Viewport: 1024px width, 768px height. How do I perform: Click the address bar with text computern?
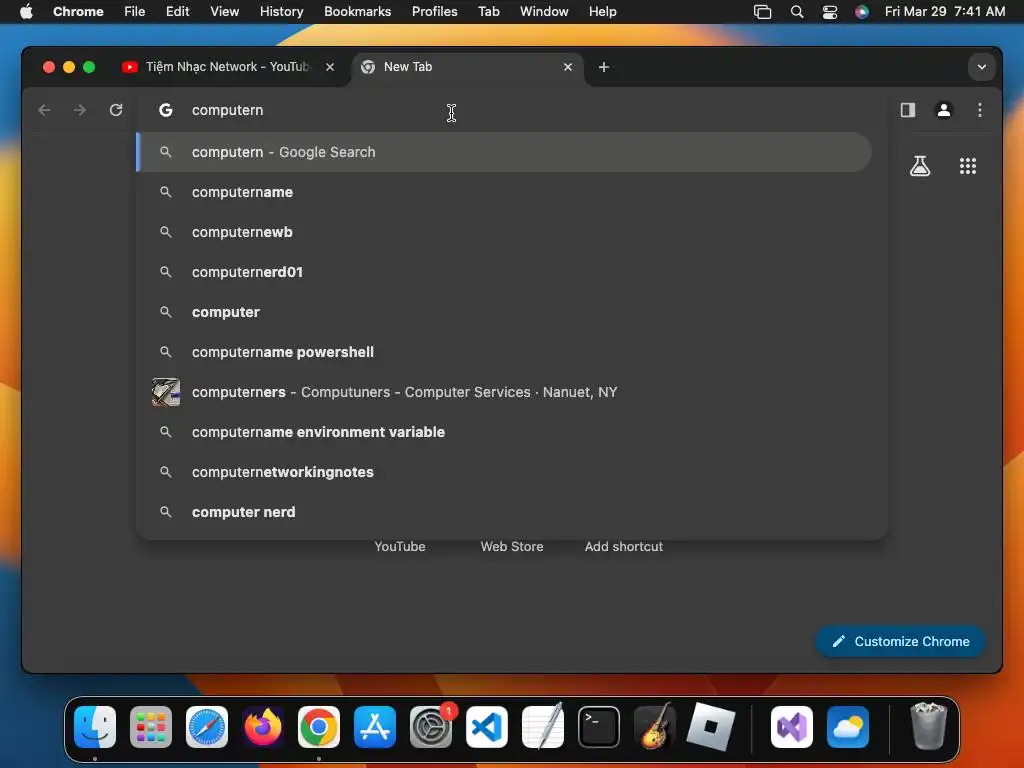(x=513, y=110)
